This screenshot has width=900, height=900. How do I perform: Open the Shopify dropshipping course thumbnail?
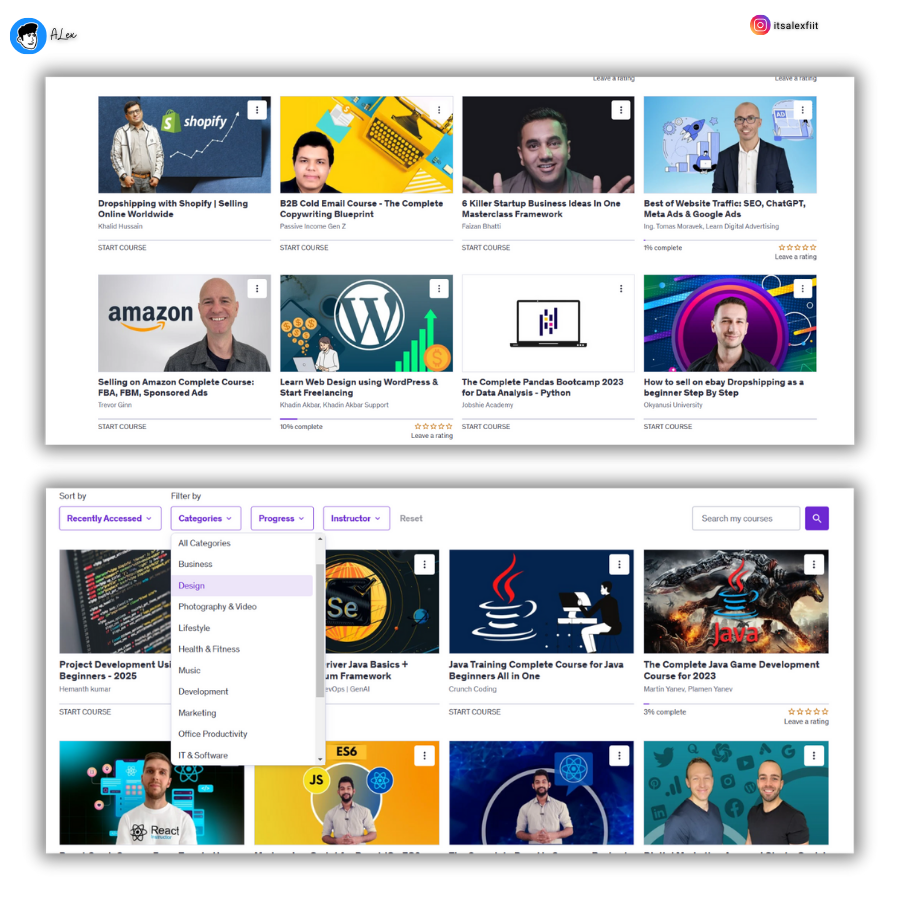click(x=184, y=145)
